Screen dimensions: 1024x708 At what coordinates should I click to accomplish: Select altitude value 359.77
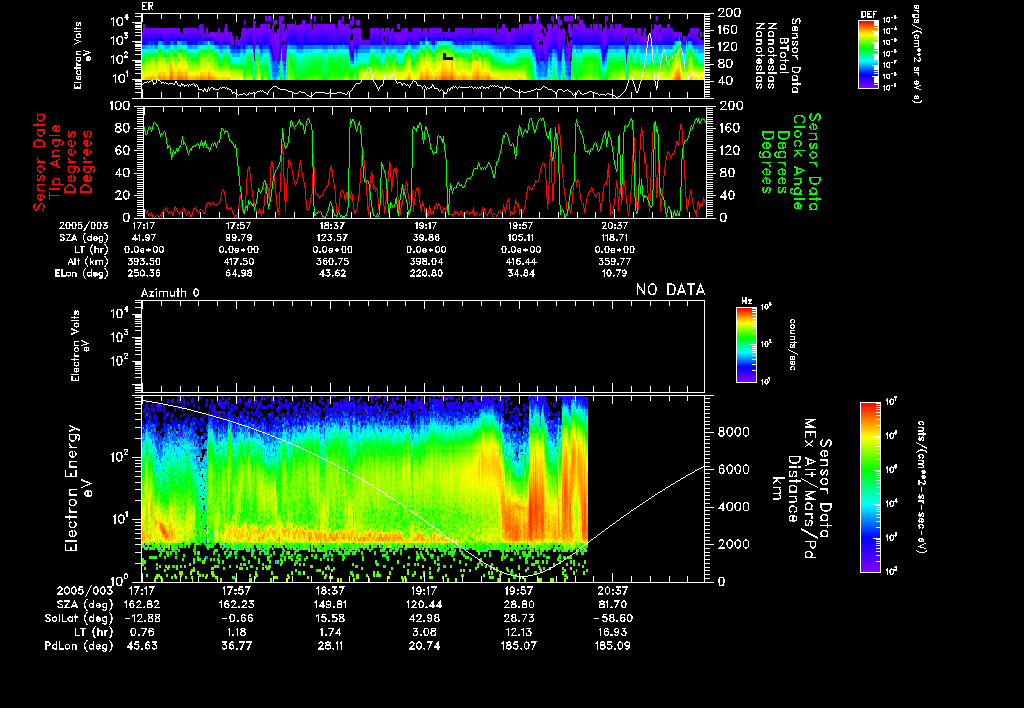(x=615, y=261)
